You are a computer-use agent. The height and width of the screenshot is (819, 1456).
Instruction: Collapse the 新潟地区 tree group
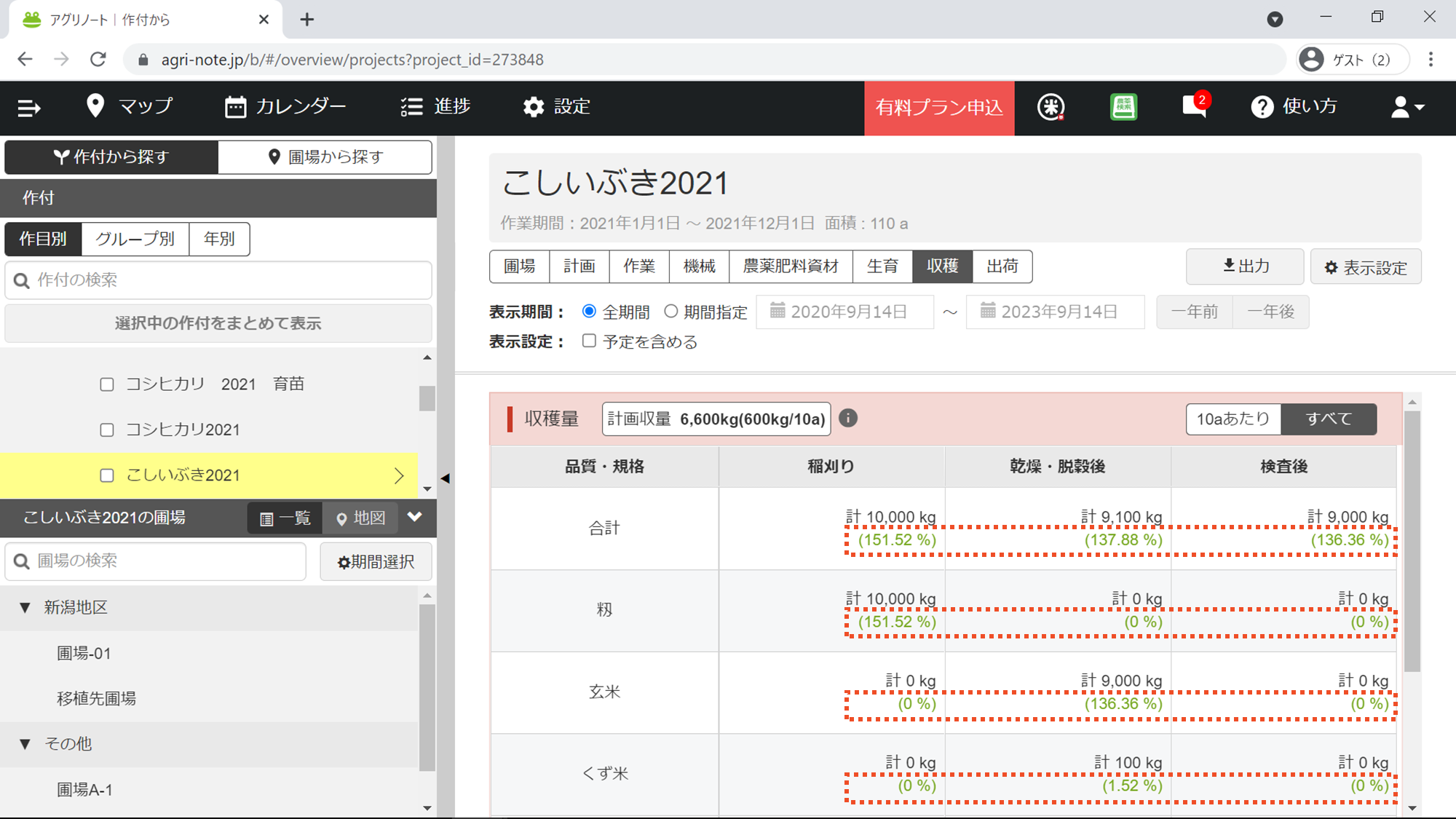tap(25, 607)
